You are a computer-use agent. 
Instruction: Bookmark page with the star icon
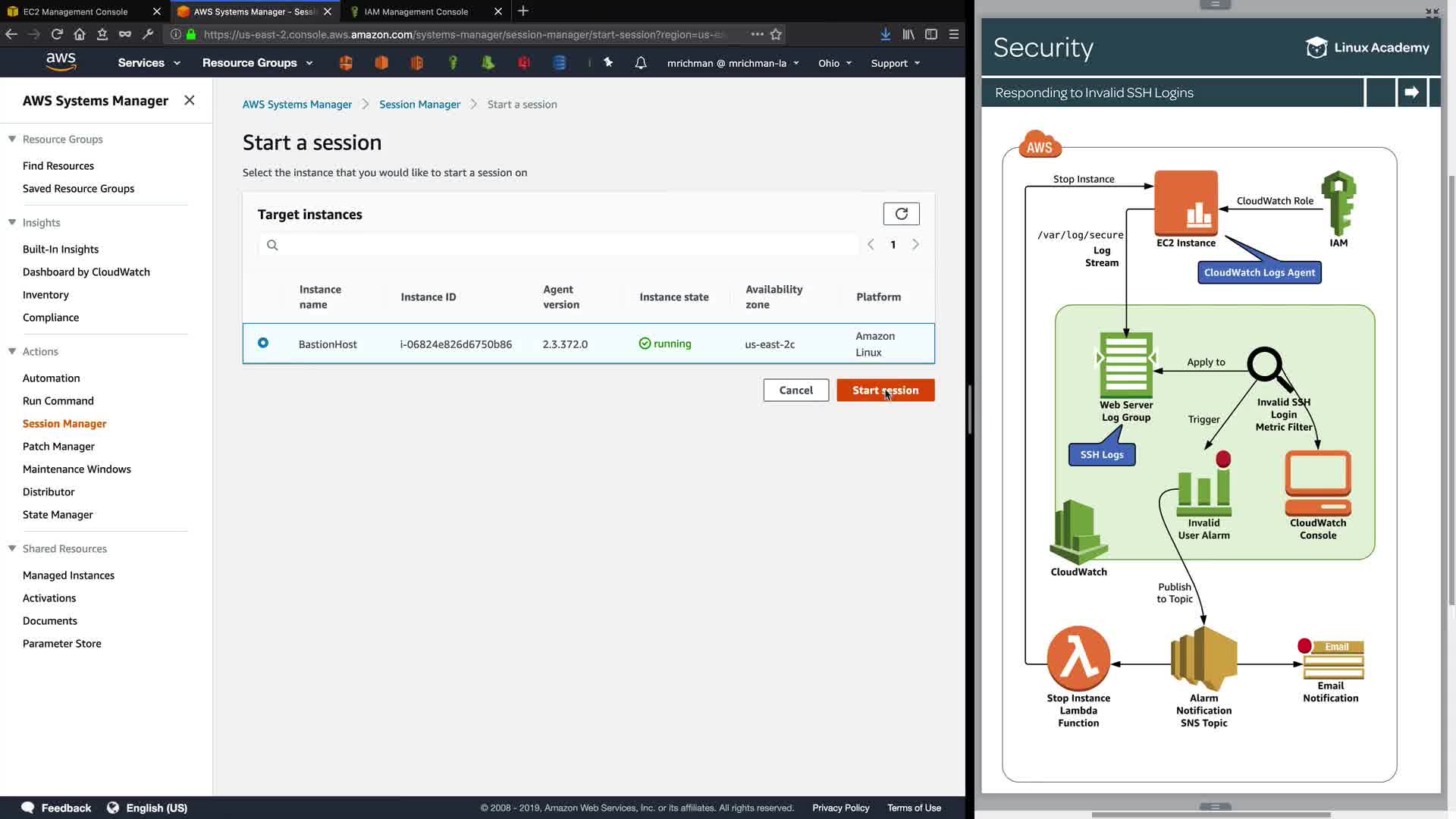coord(776,34)
